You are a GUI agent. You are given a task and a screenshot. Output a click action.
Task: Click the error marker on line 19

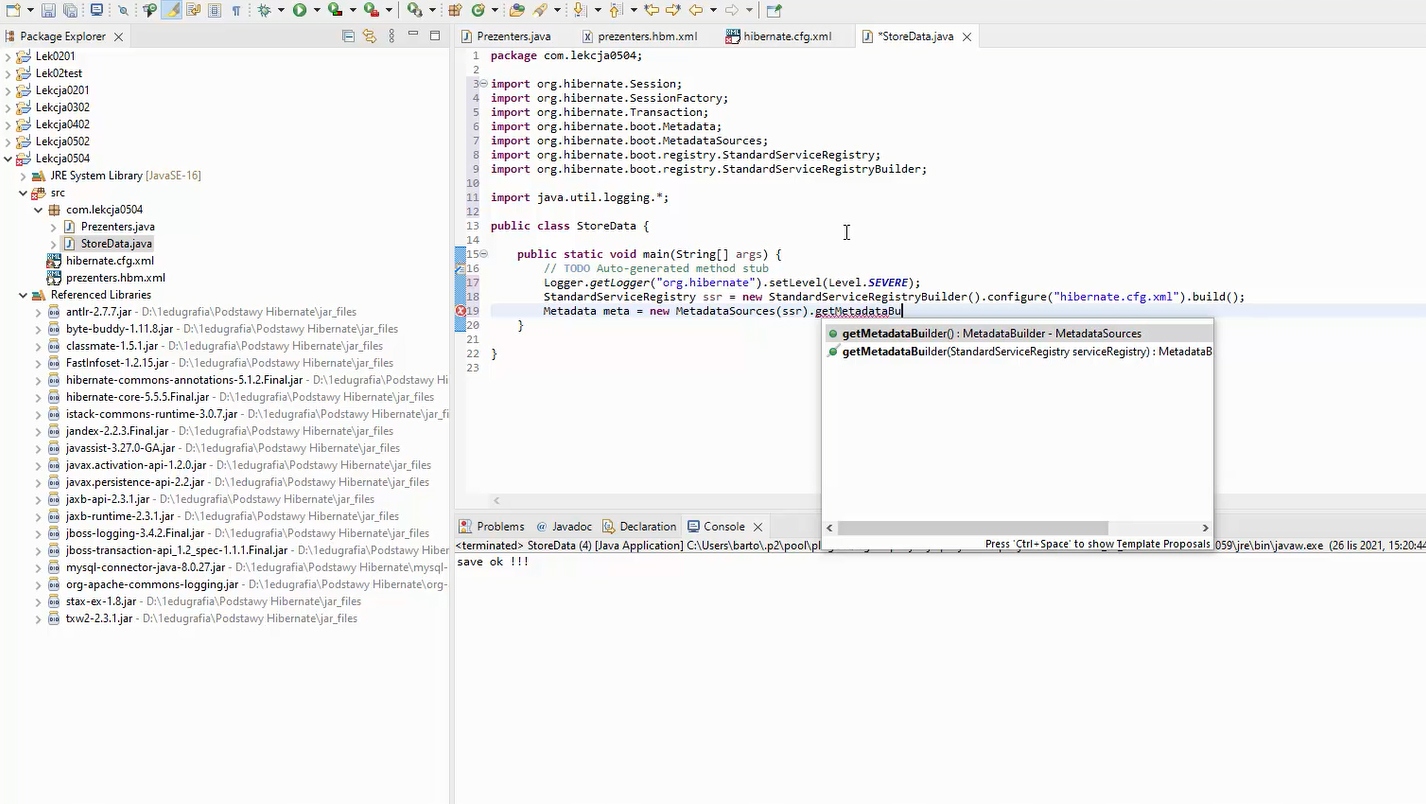(461, 311)
